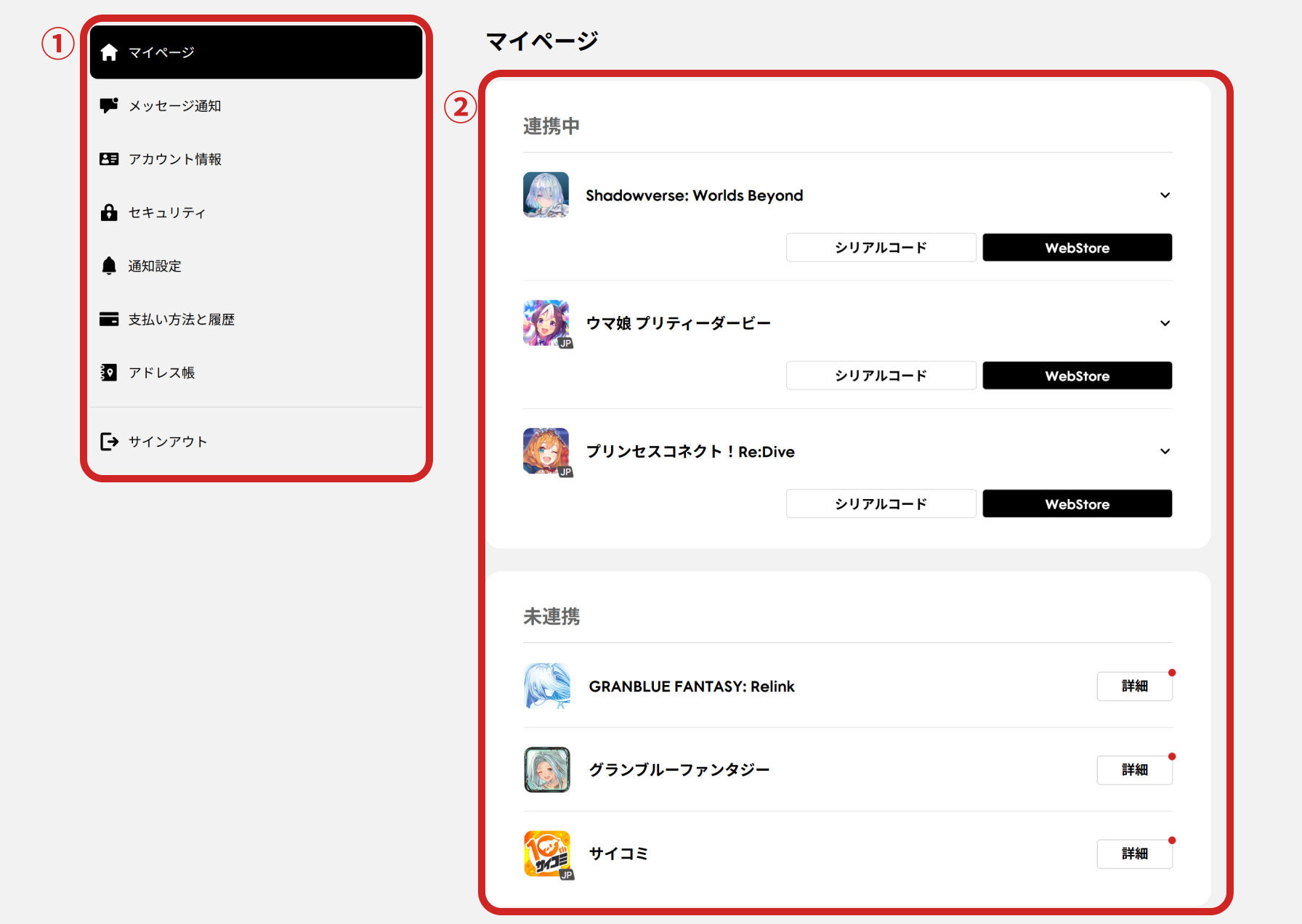The image size is (1302, 924).
Task: Click the Shadowverse: Worlds Beyond game icon
Action: [x=546, y=195]
